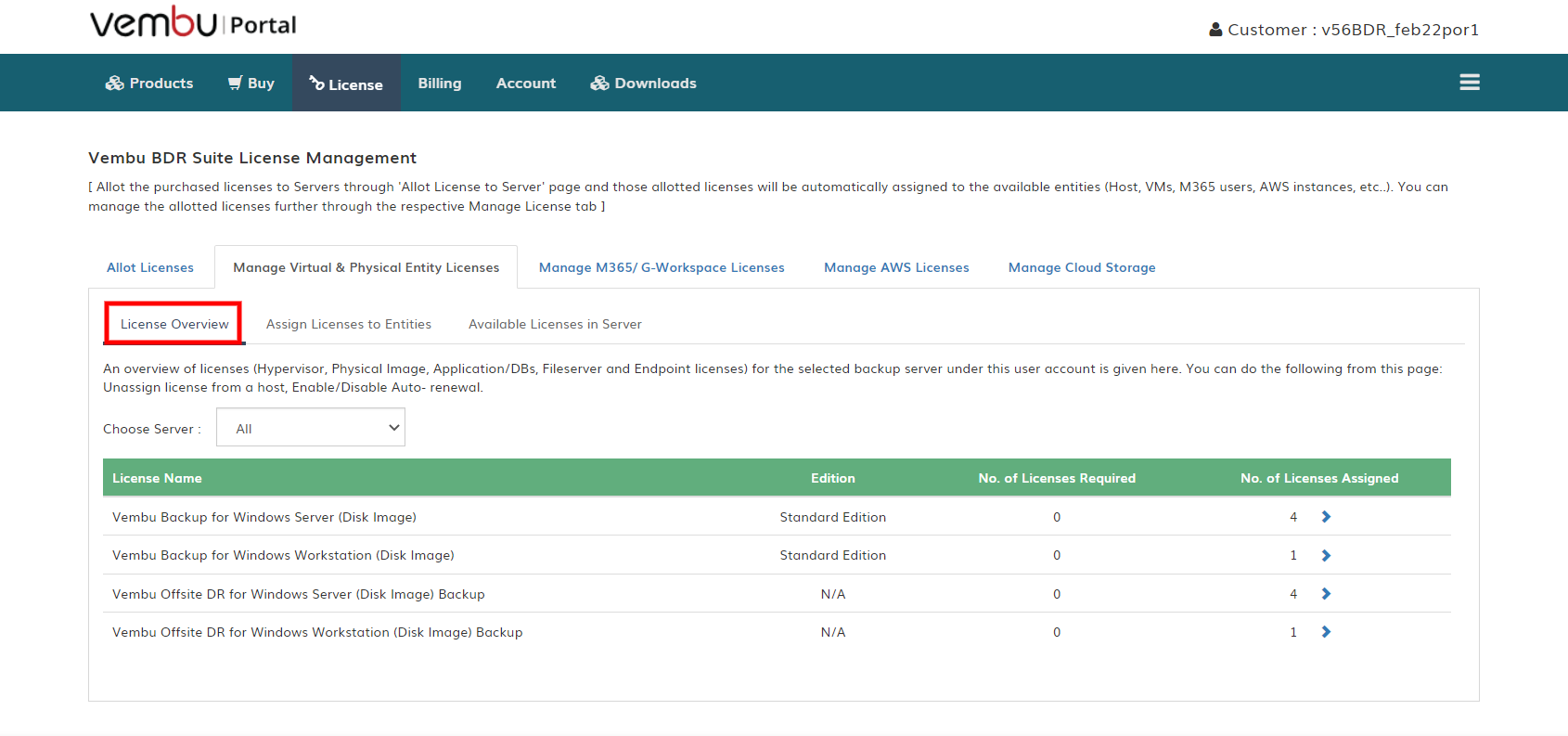The height and width of the screenshot is (736, 1568).
Task: Click the License Name column header
Action: point(157,478)
